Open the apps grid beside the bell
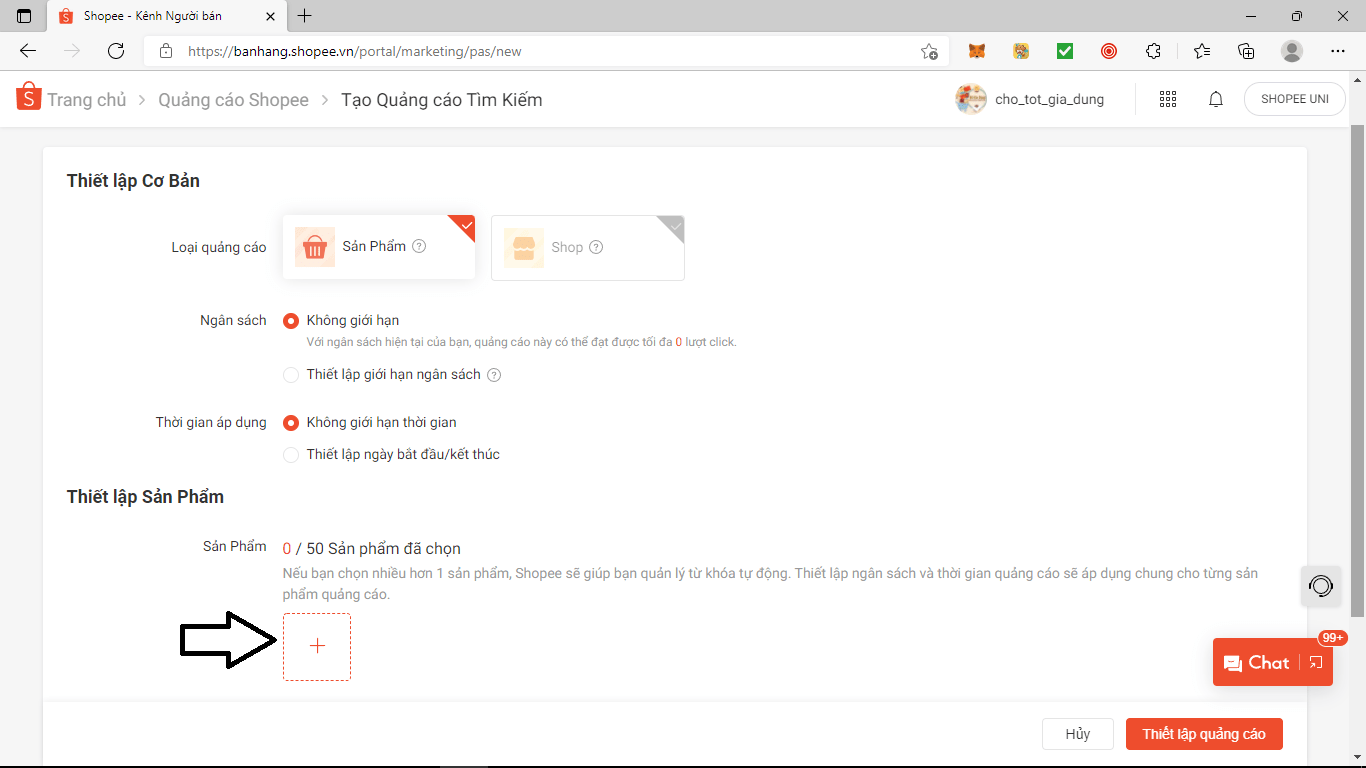The height and width of the screenshot is (768, 1366). click(1167, 99)
